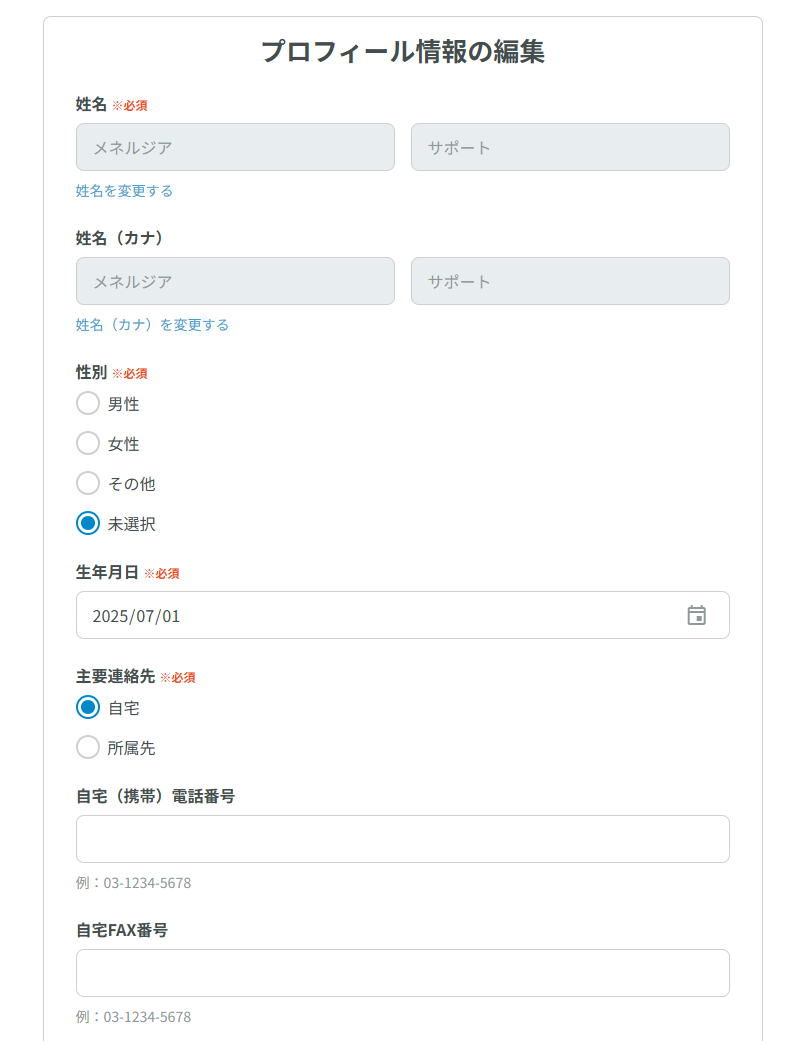Click the 男性 label text
Screen dimensions: 810x1041
tap(124, 404)
